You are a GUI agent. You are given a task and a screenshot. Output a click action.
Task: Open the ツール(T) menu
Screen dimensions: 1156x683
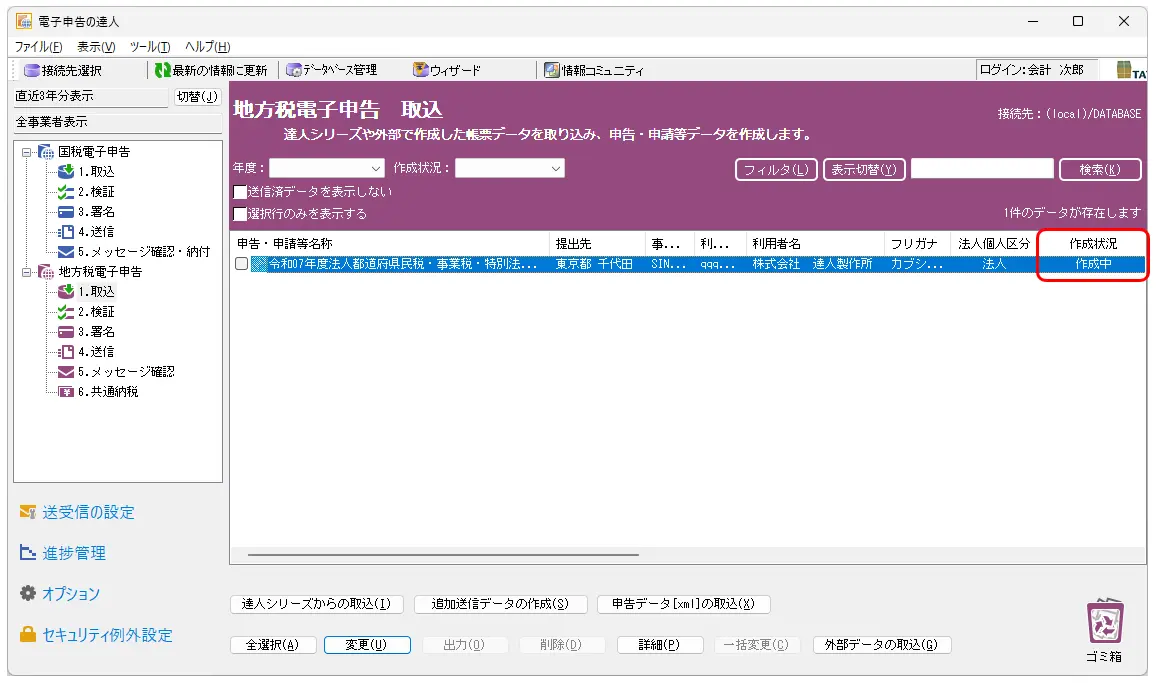pos(150,47)
